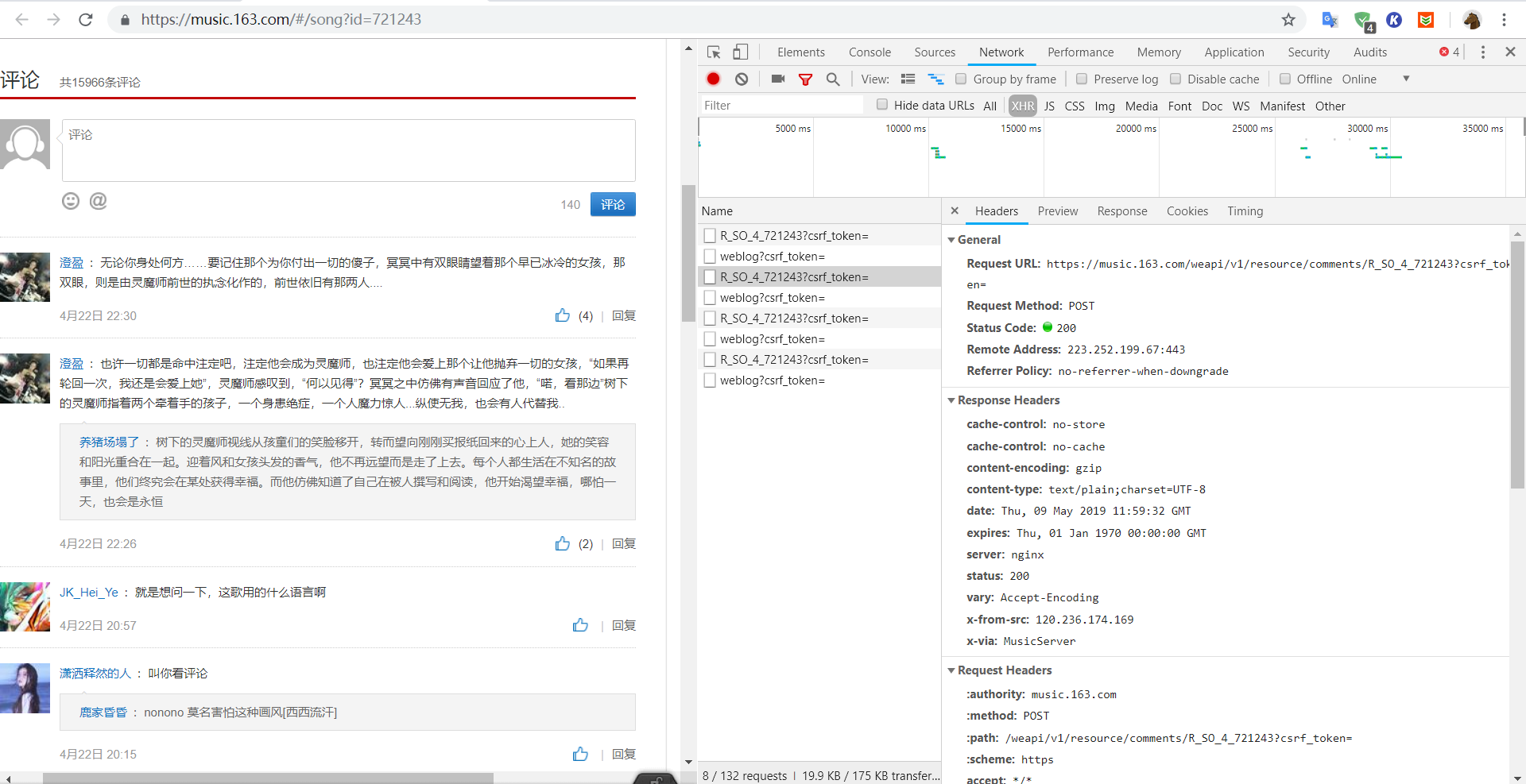This screenshot has width=1526, height=784.
Task: Click in the network Filter input field
Action: point(780,106)
